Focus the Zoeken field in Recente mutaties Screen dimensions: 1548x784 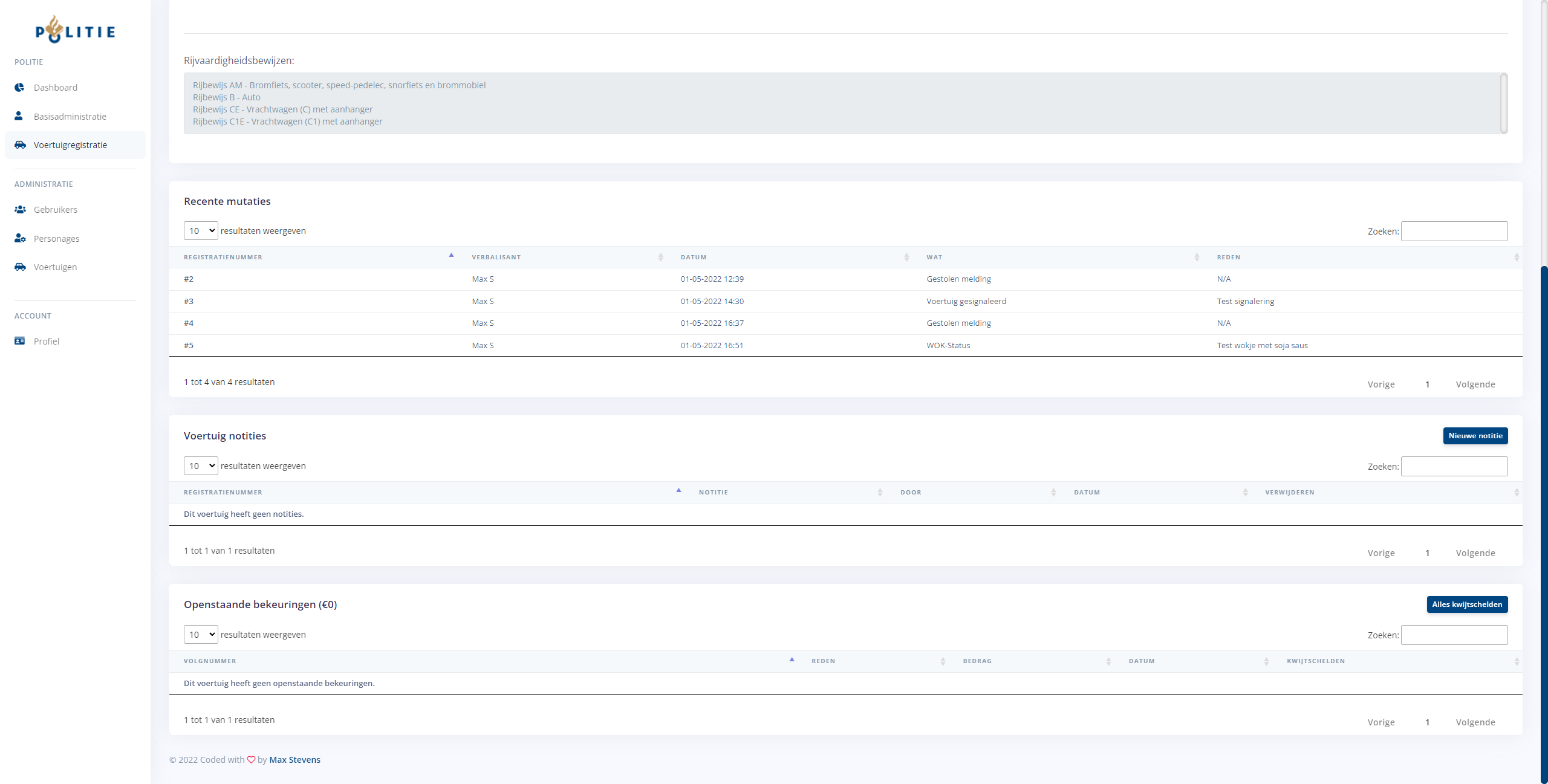1454,232
